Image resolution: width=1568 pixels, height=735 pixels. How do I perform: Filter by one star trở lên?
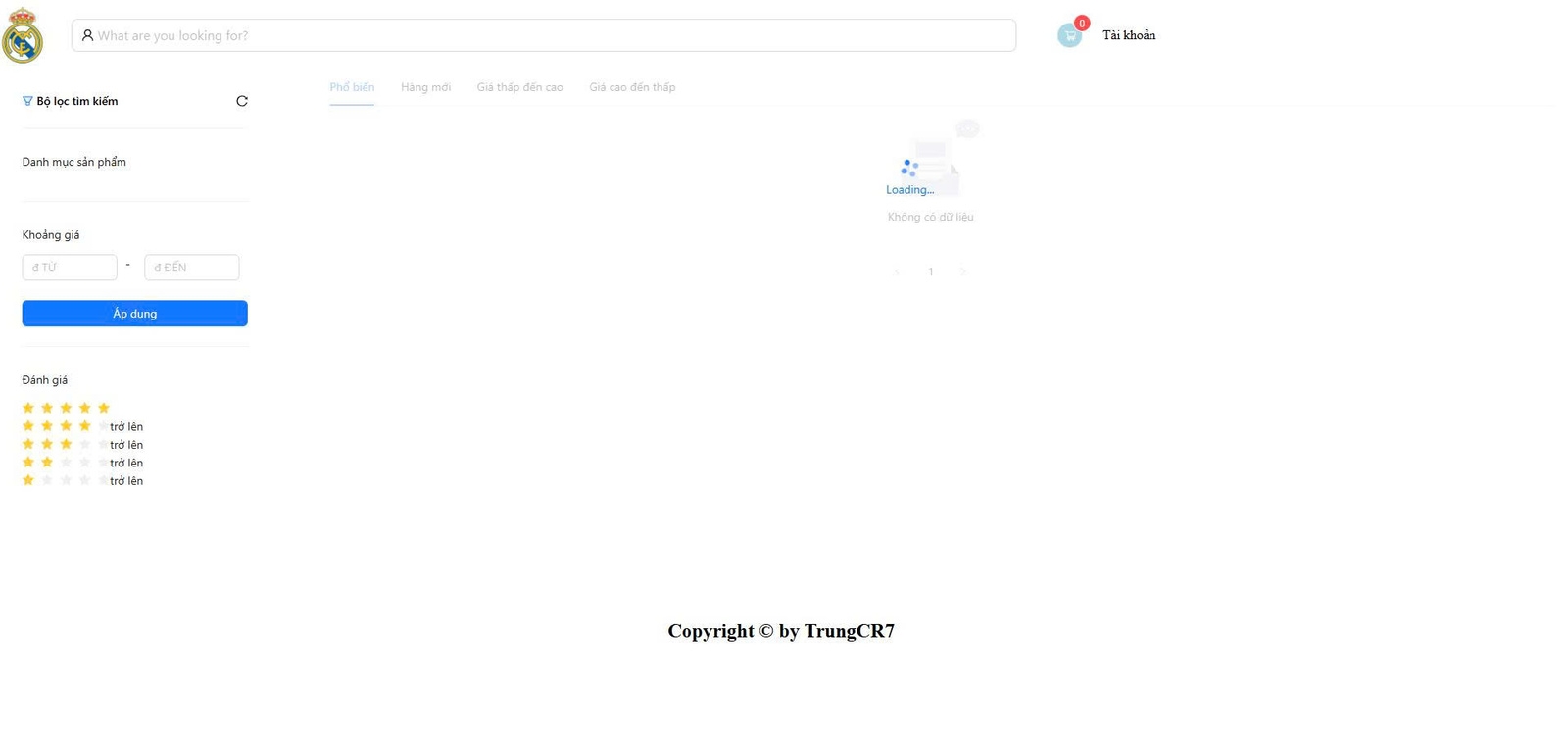pyautogui.click(x=82, y=480)
